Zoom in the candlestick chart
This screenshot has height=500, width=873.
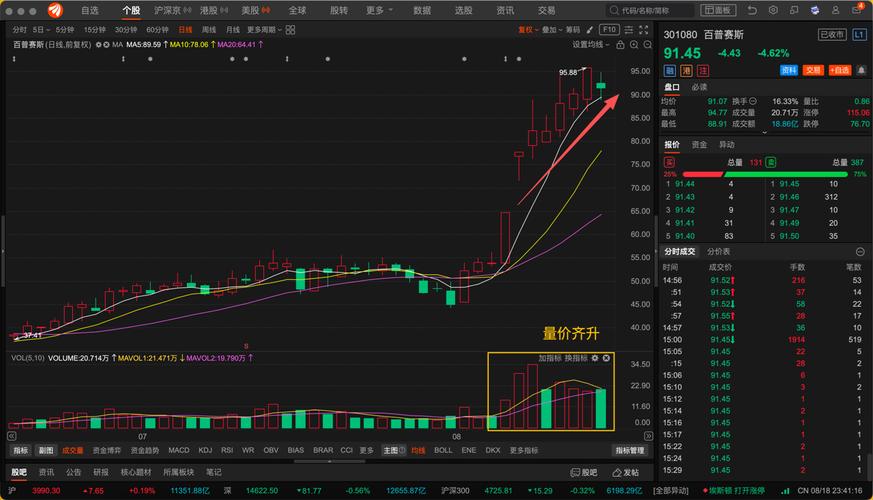click(634, 45)
